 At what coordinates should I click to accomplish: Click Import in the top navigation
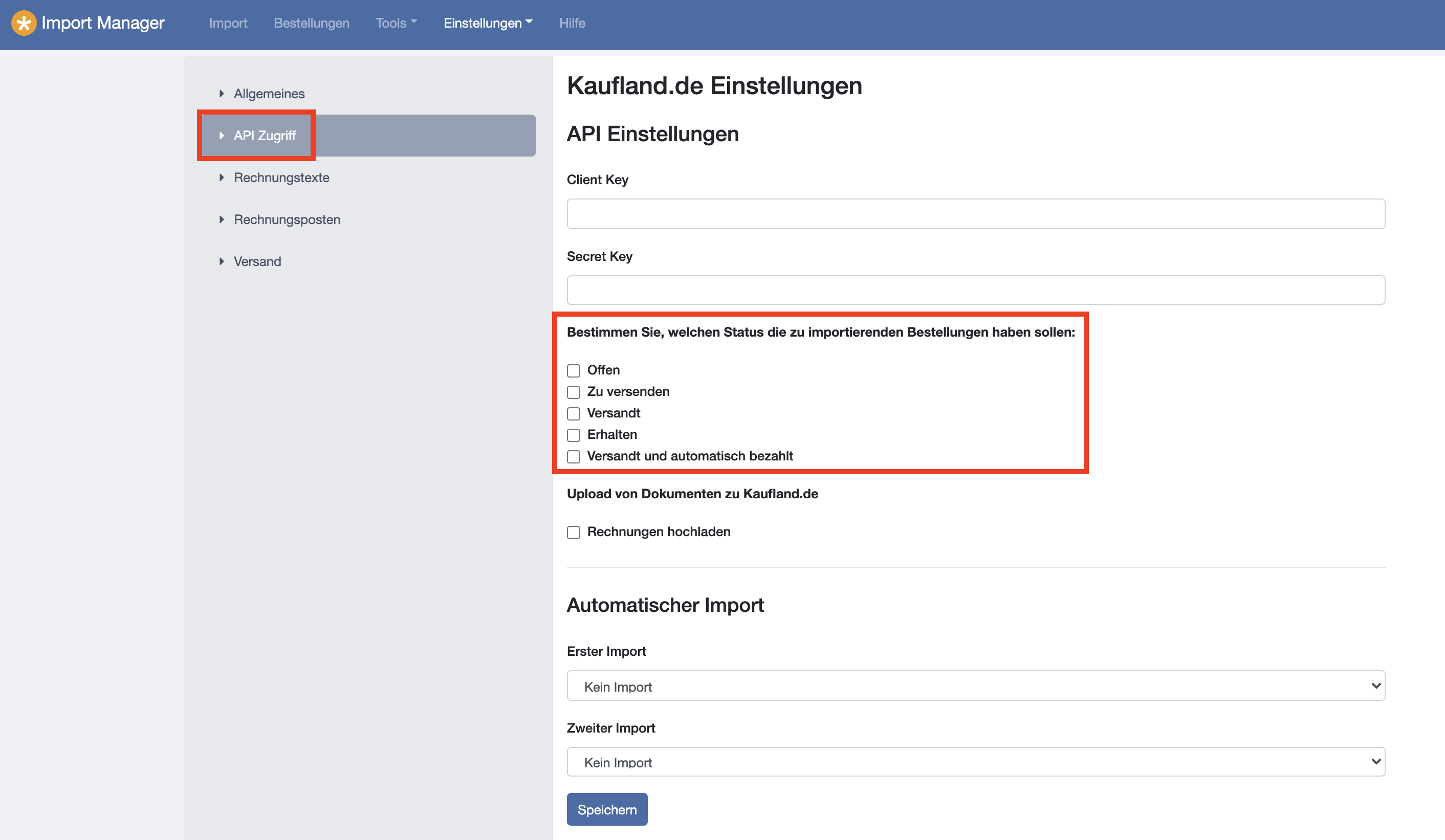(x=228, y=23)
